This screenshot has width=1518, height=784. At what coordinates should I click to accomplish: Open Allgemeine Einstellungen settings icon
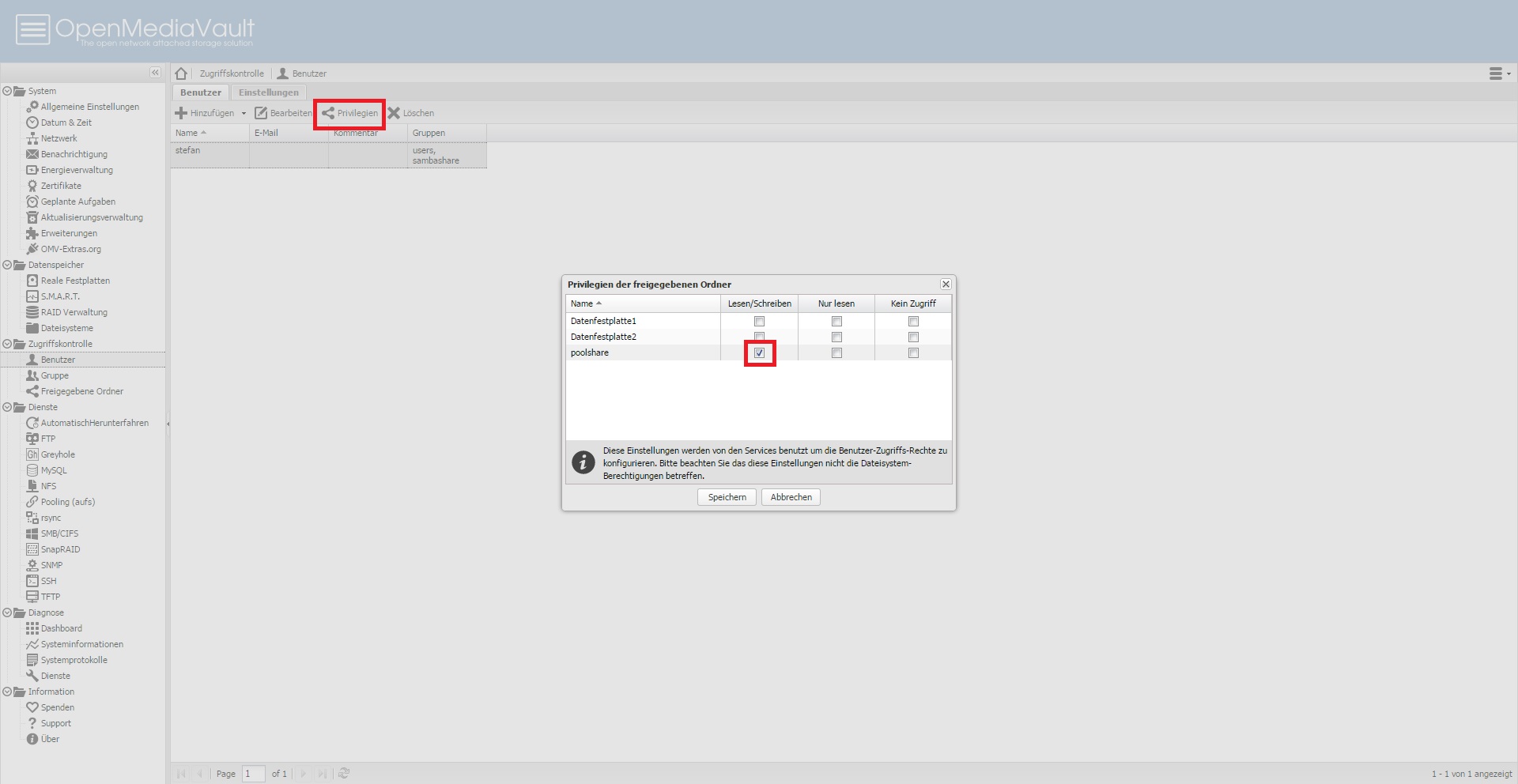click(x=32, y=107)
